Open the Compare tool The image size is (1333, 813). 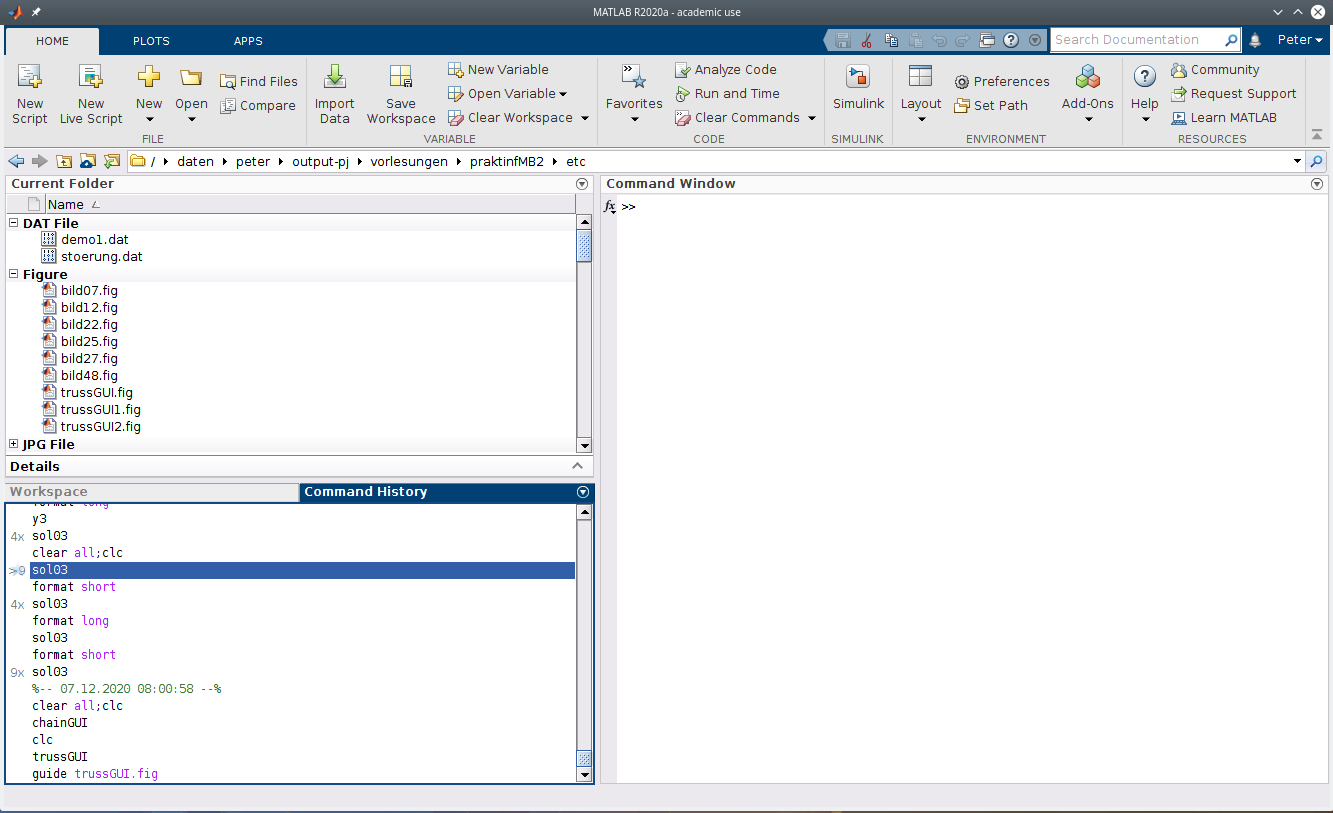[x=259, y=105]
